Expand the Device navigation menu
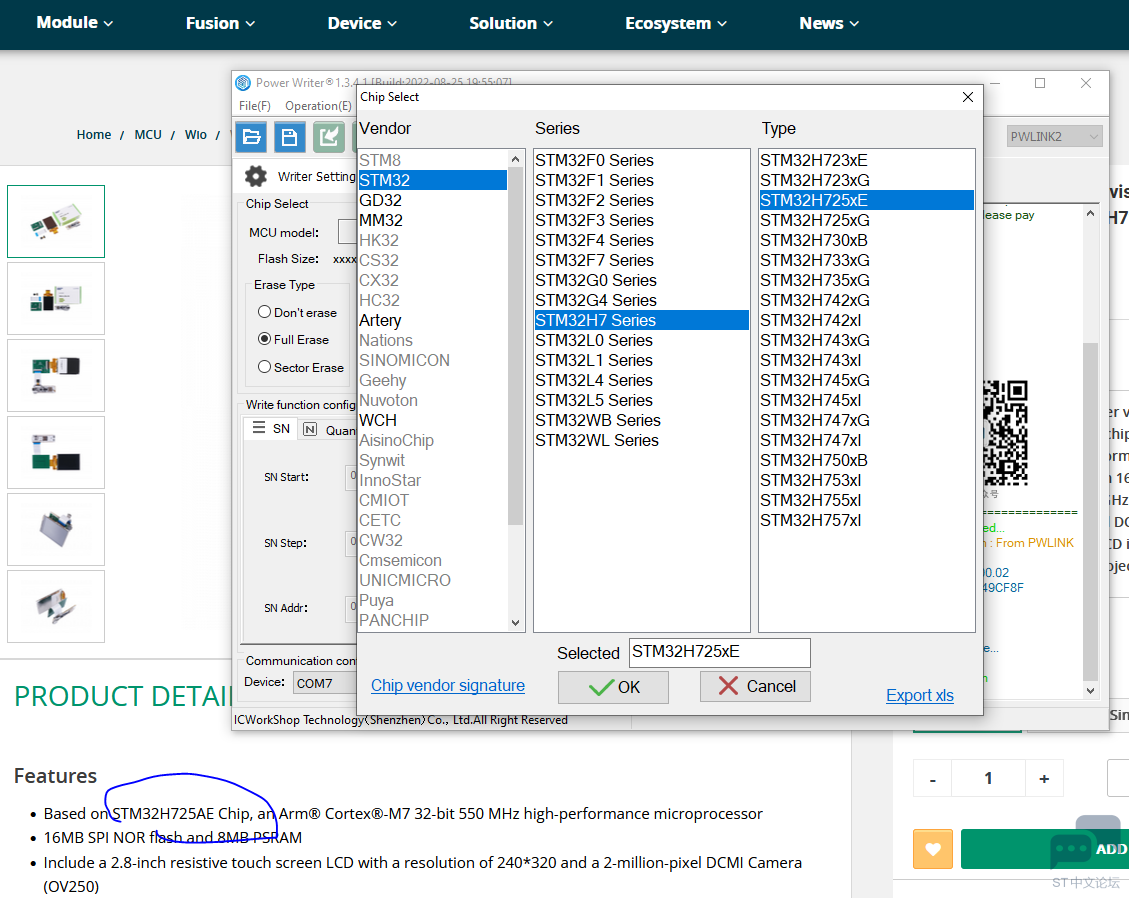Viewport: 1129px width, 898px height. pyautogui.click(x=362, y=24)
